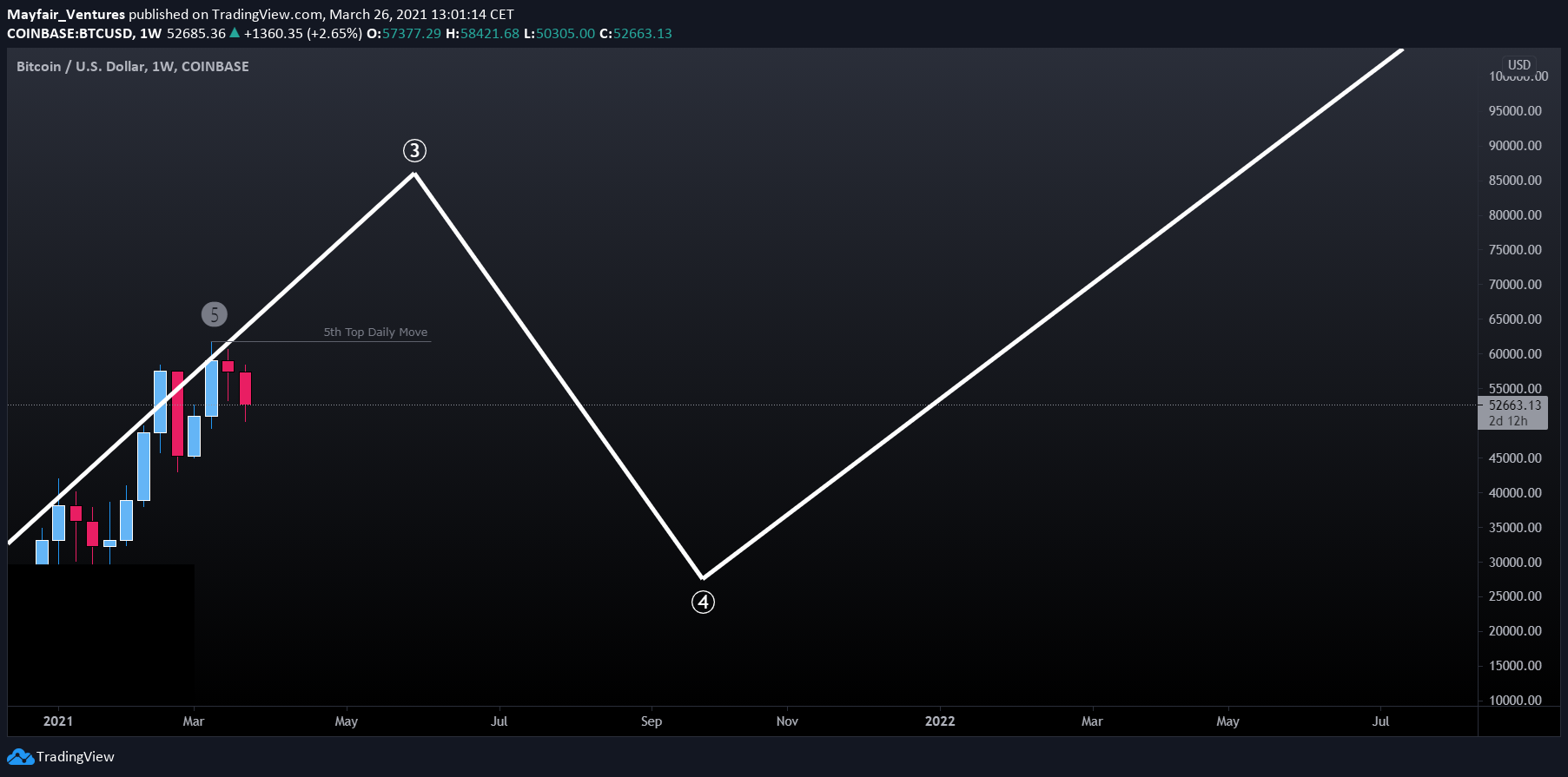
Task: Click the '2d 12h' countdown label
Action: coord(1507,421)
